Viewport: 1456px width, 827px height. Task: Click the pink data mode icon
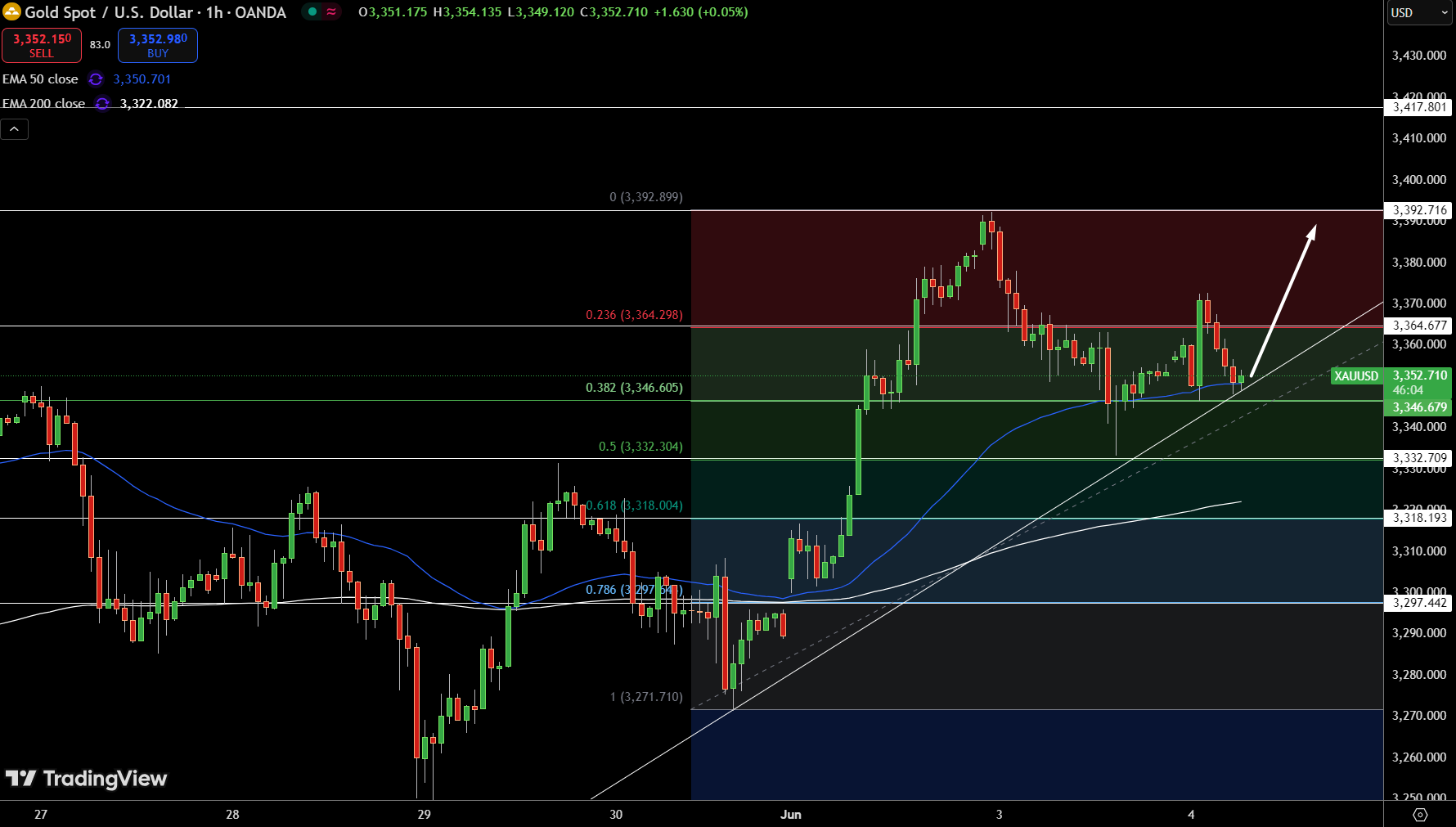coord(331,11)
